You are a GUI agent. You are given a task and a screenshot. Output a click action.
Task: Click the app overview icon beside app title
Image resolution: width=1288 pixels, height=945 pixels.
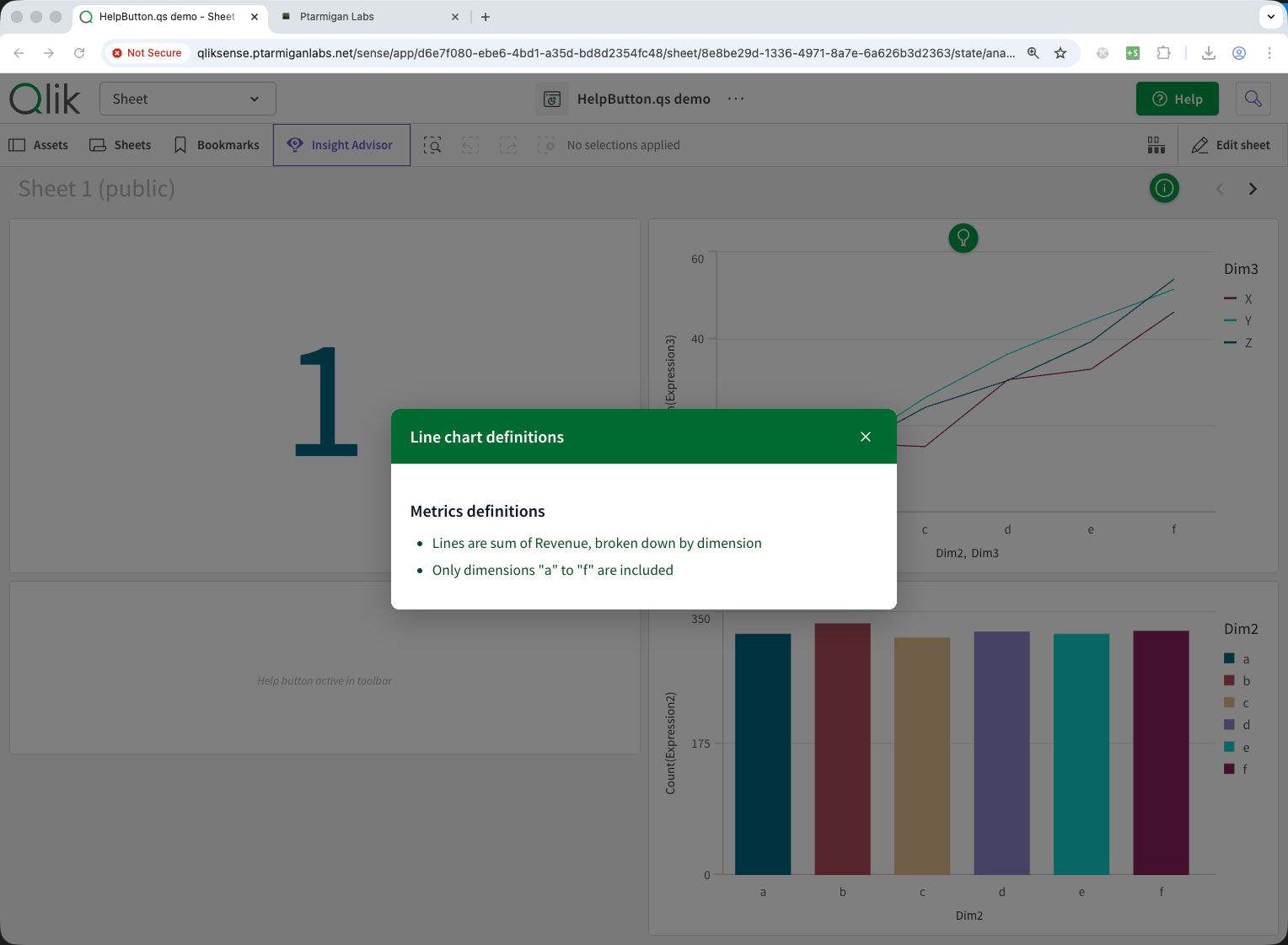pyautogui.click(x=552, y=99)
